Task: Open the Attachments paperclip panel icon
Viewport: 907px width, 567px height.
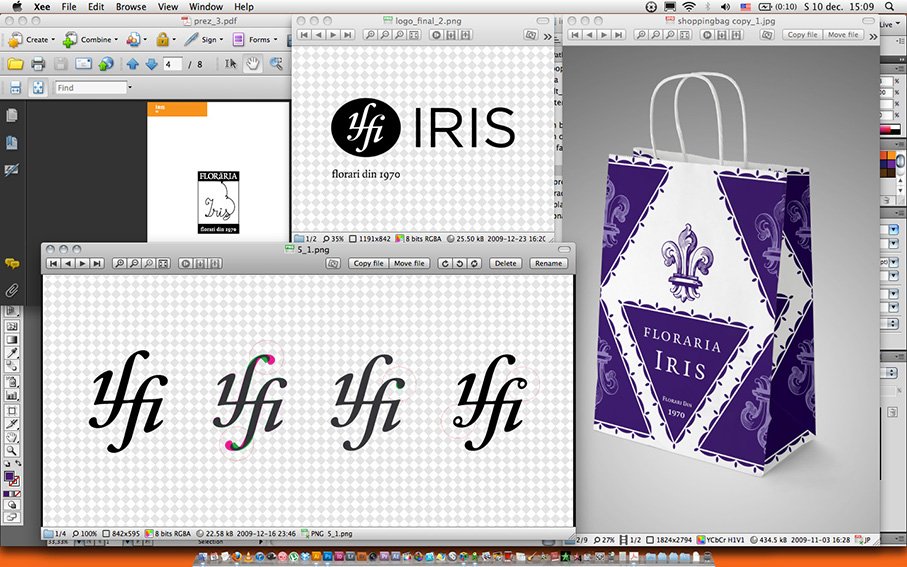Action: tap(12, 290)
